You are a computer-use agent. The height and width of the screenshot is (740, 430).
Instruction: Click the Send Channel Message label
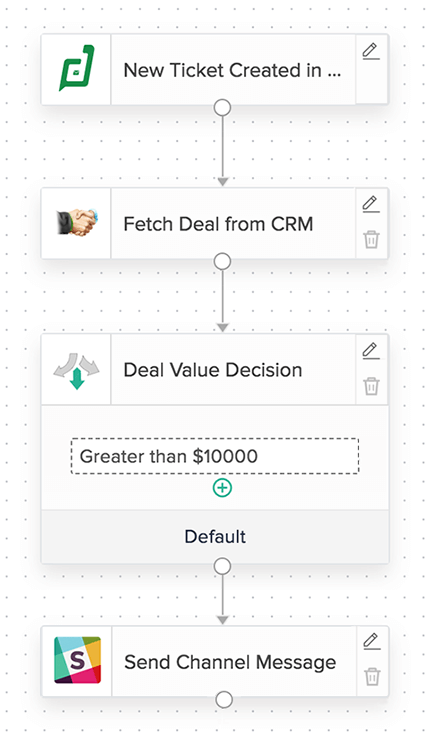pos(230,662)
